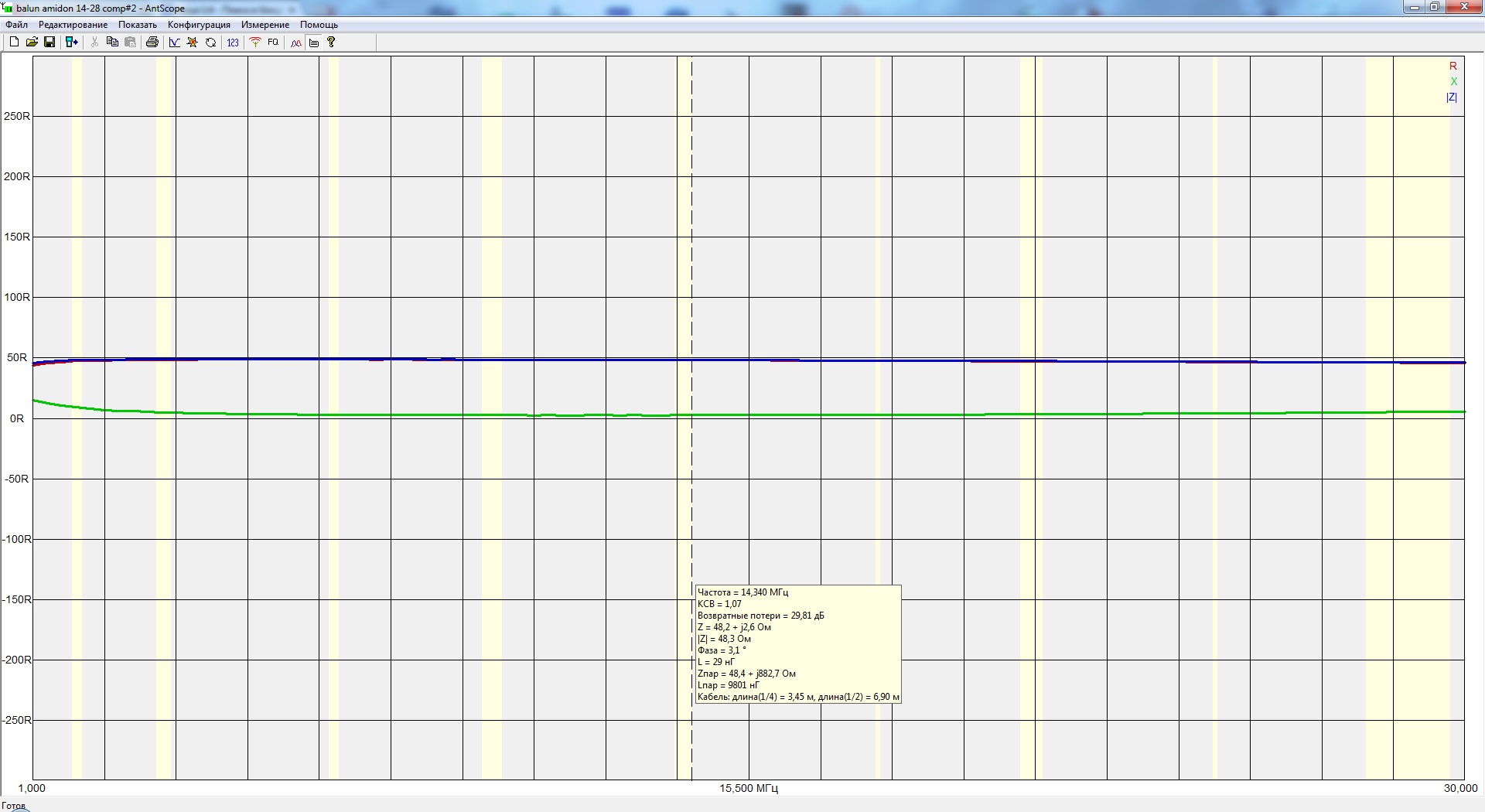Open the Файл menu
Screen dimensions: 1485x812
(x=16, y=25)
